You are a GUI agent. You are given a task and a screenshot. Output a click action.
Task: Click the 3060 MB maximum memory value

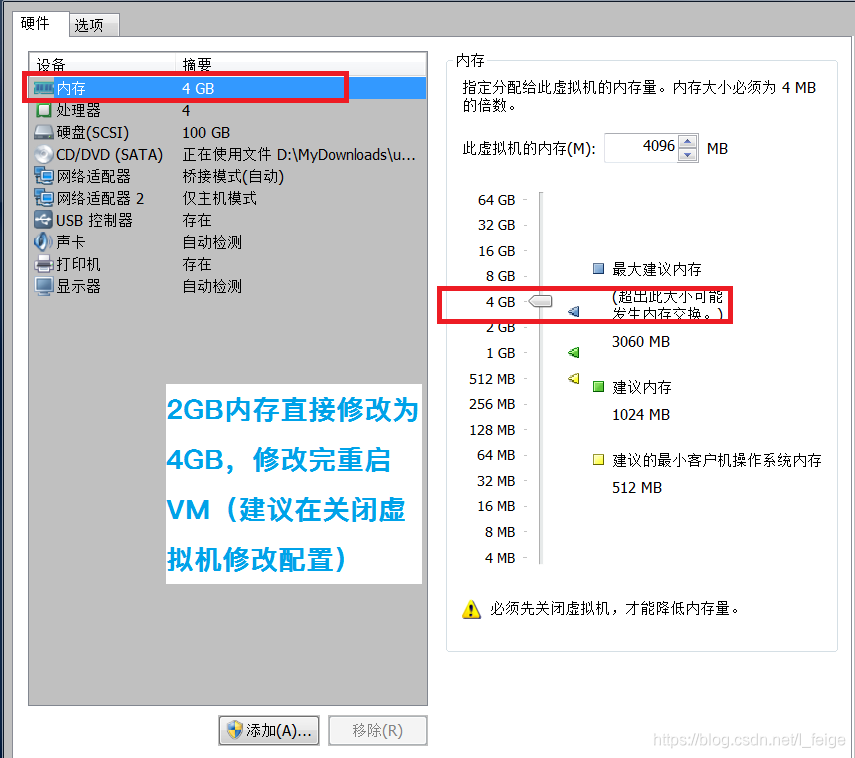(x=641, y=342)
